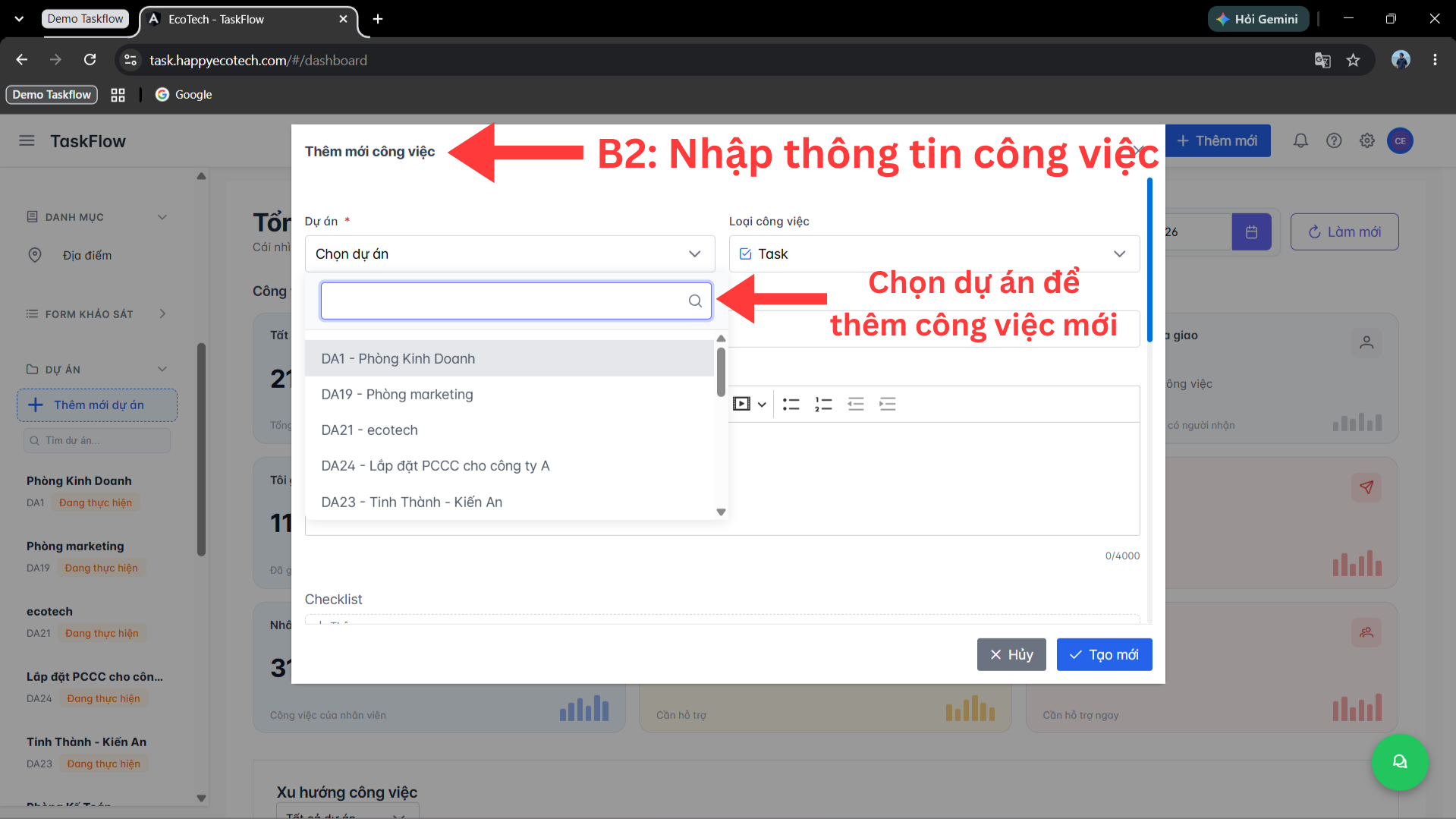Bookmark this page with the star

[x=1353, y=60]
